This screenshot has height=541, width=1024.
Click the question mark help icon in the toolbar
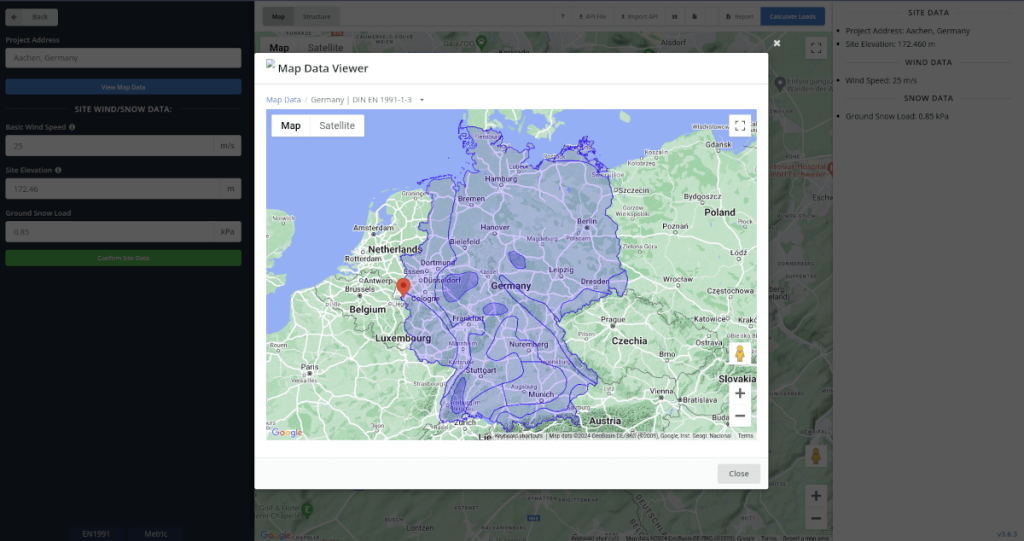coord(562,17)
